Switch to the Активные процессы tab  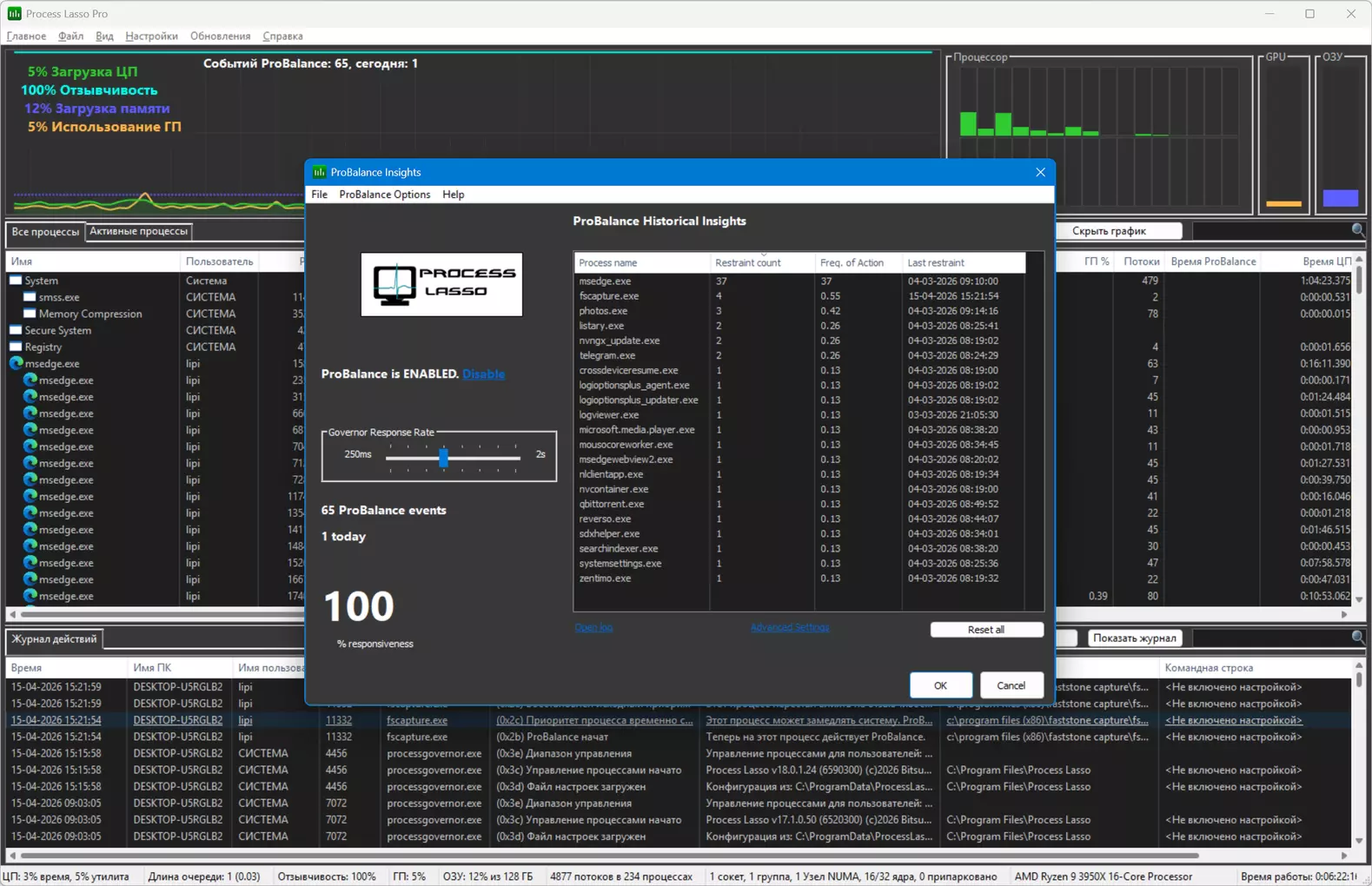click(139, 231)
